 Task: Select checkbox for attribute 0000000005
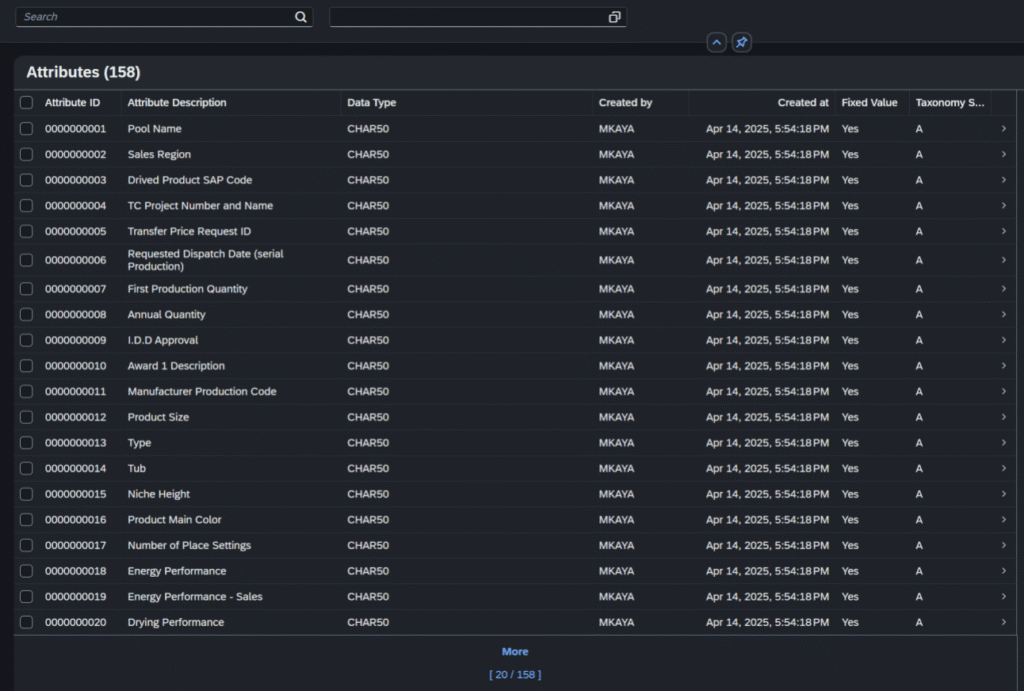tap(26, 232)
